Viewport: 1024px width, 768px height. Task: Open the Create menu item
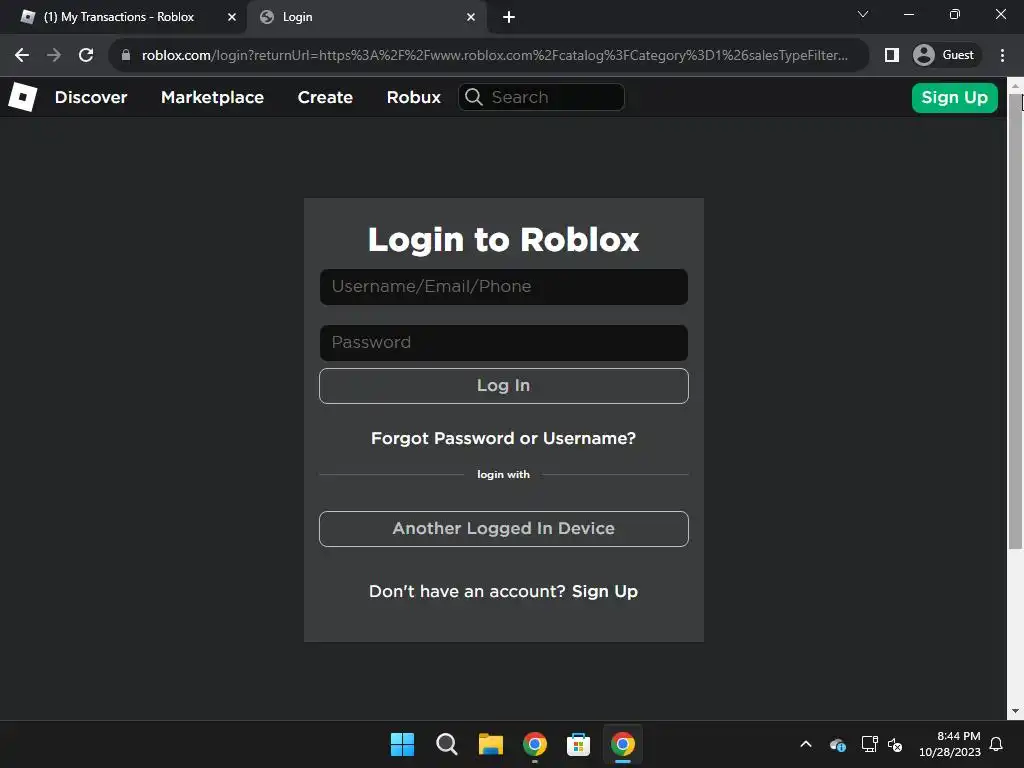pos(325,97)
